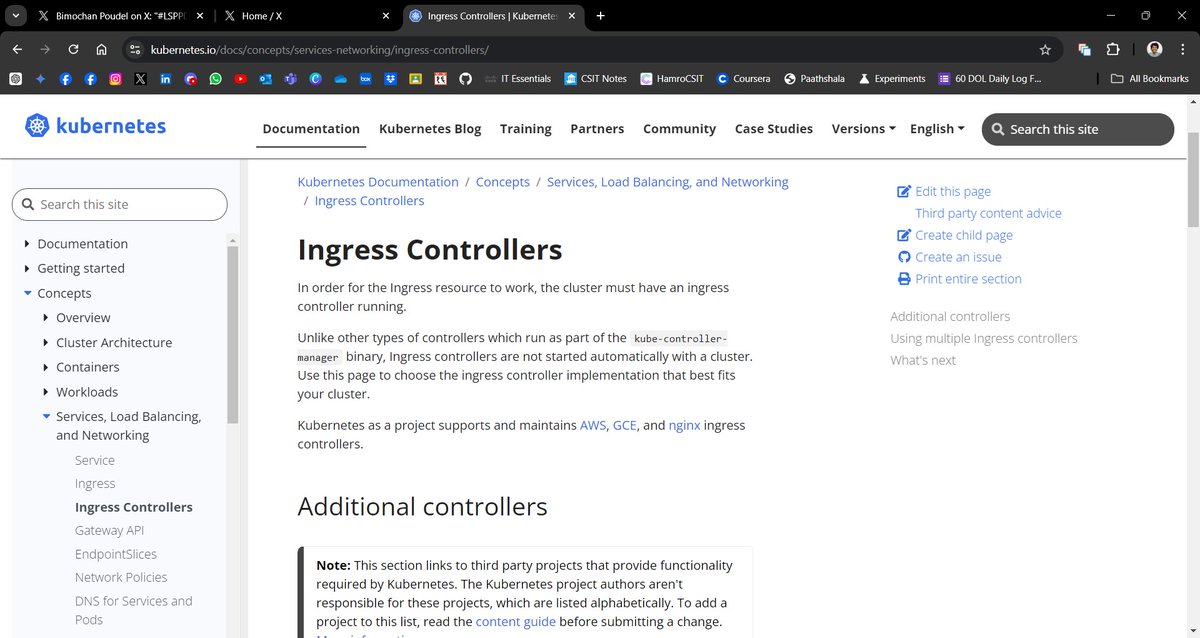Screen dimensions: 1200x638
Task: Open the Chrome profile avatar
Action: [1154, 49]
